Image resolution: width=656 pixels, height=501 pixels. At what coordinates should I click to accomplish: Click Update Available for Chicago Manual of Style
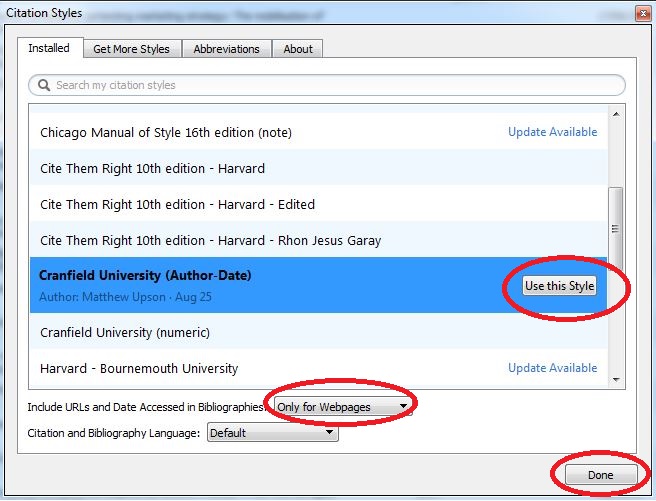pos(552,132)
